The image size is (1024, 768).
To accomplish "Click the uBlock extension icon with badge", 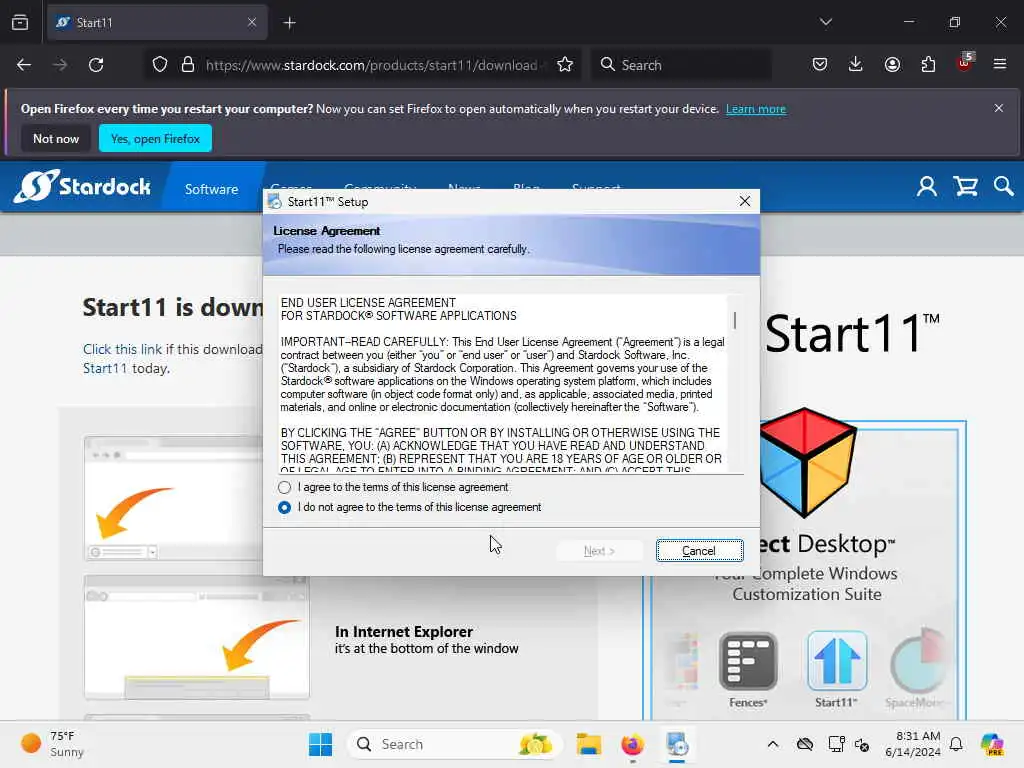I will 965,63.
